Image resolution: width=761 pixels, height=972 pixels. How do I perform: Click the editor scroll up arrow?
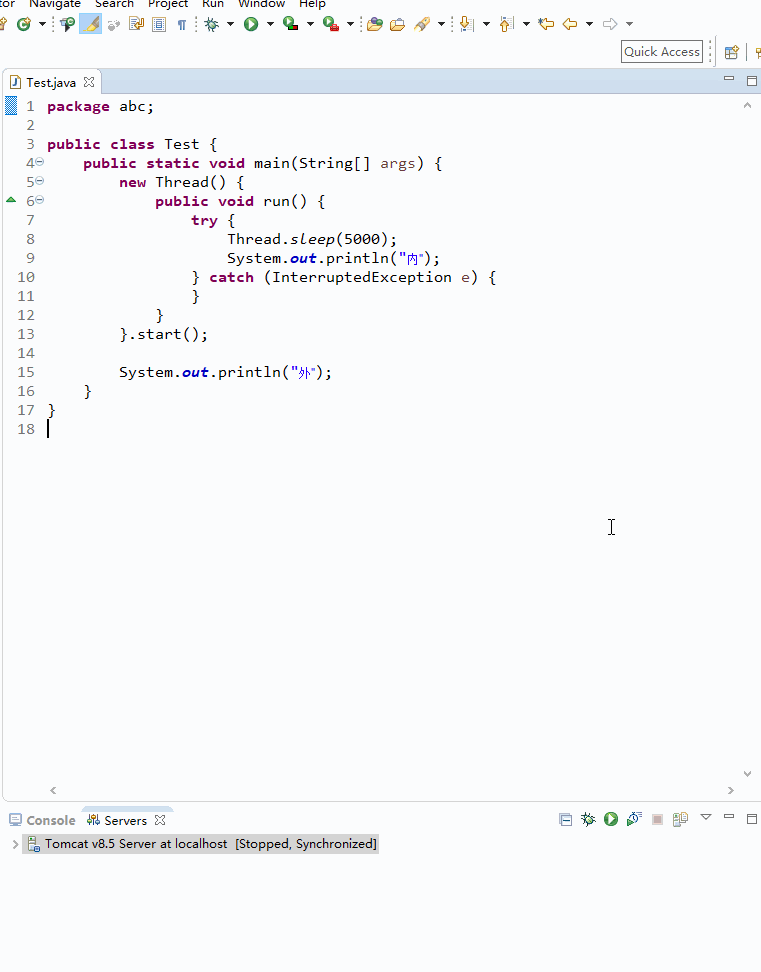[x=747, y=105]
